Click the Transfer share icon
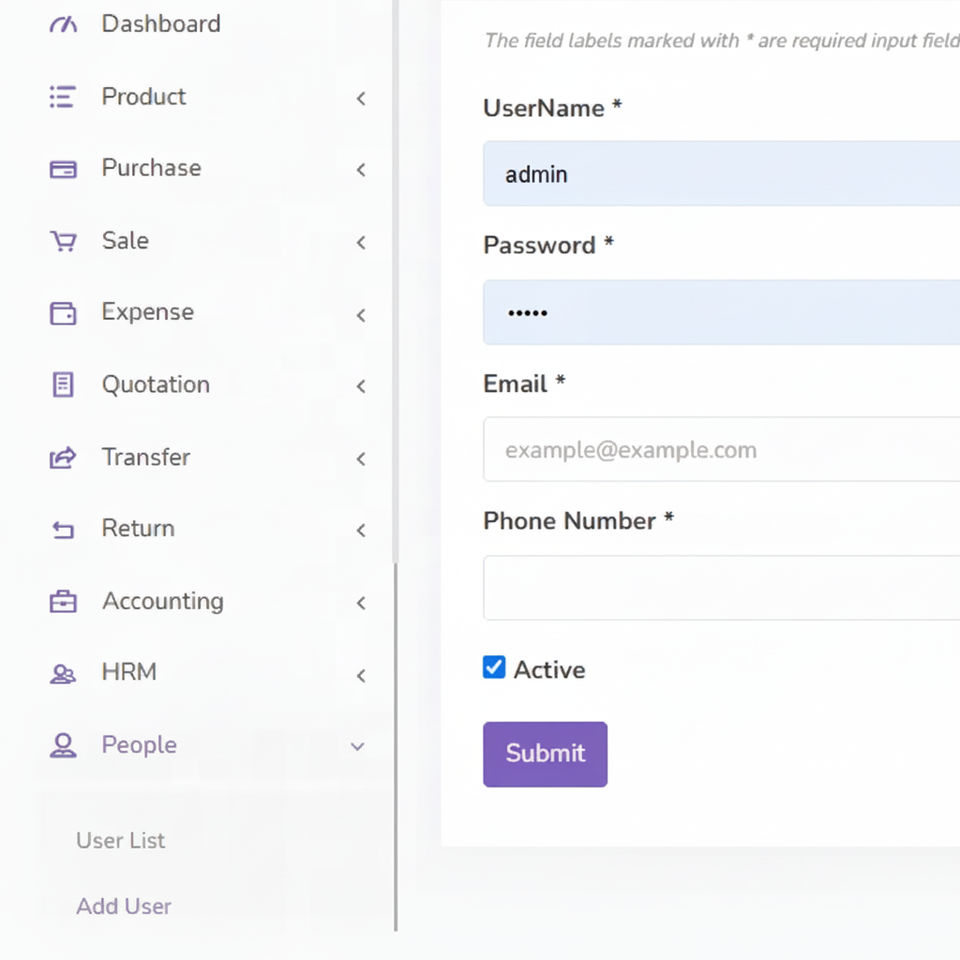The height and width of the screenshot is (960, 960). click(63, 458)
